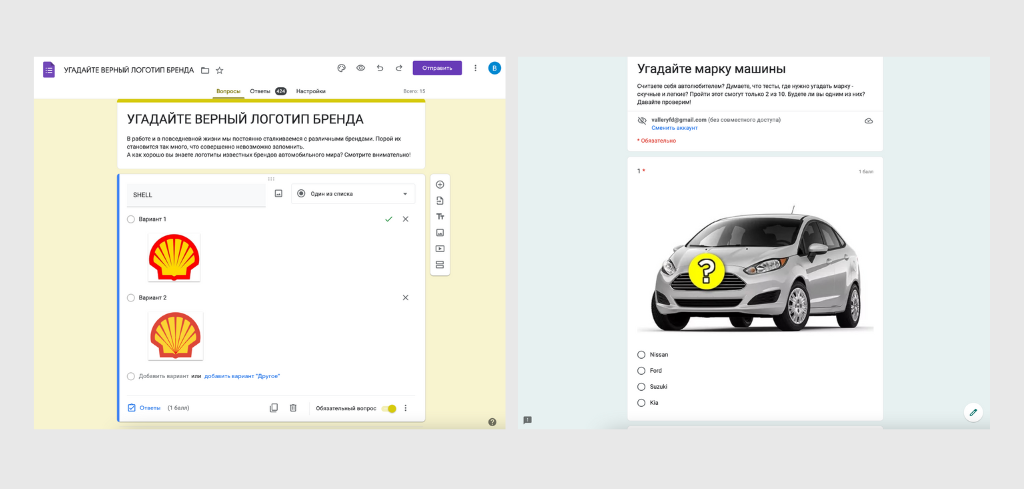Add video from side toolbar
Screen dimensions: 1024x489
(440, 249)
